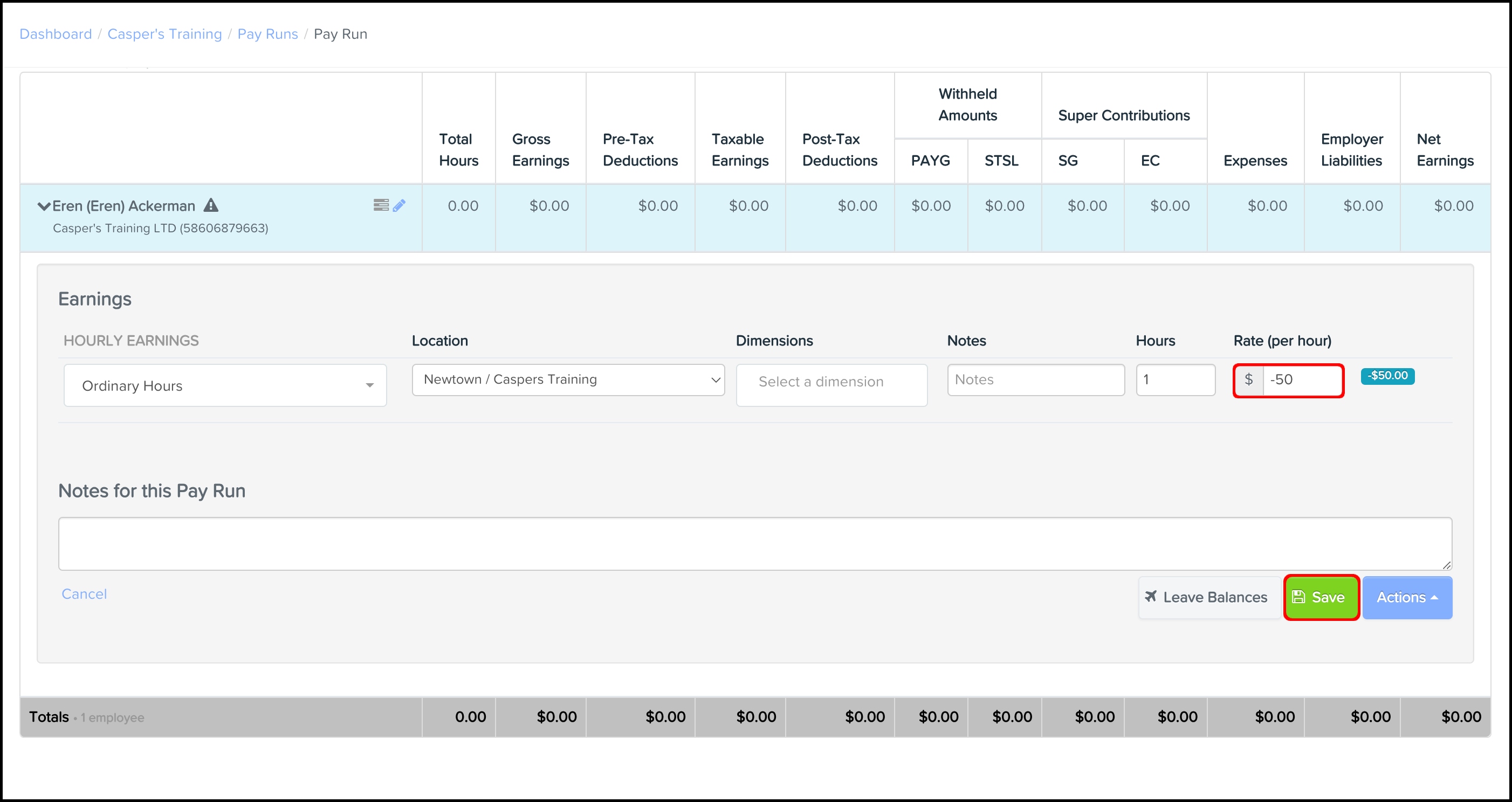Go to Dashboard breadcrumb

click(x=56, y=34)
